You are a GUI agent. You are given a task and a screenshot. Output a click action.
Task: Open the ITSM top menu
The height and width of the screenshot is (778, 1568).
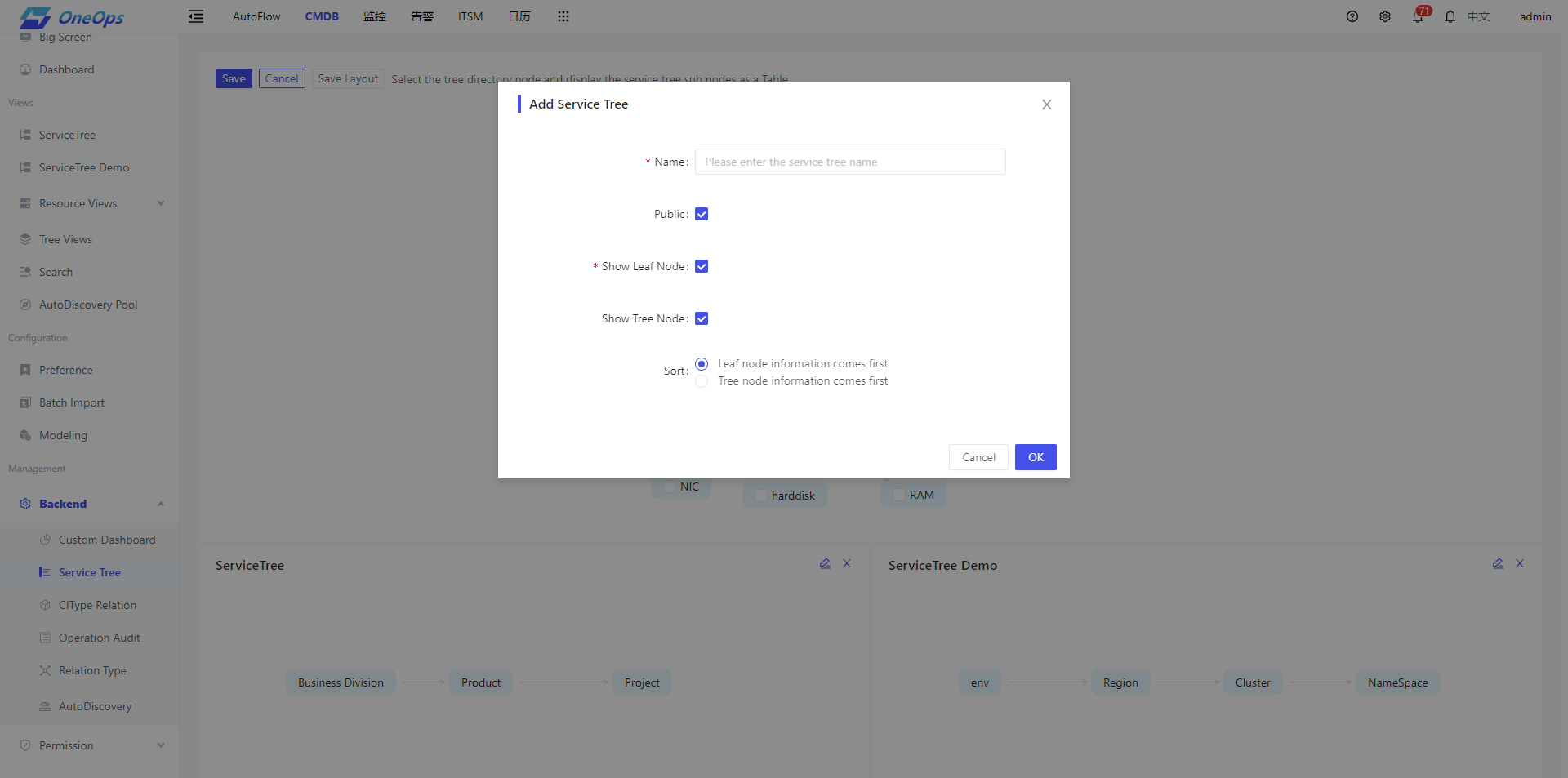tap(470, 16)
